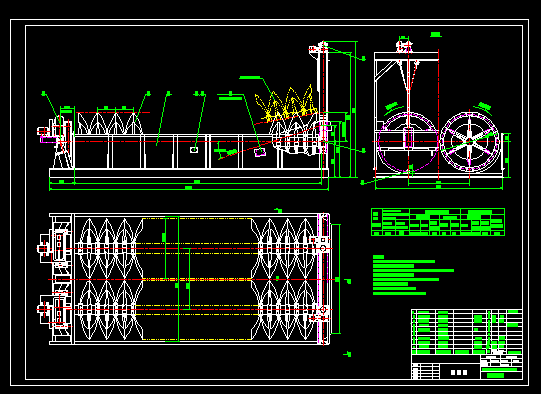This screenshot has width=541, height=394.
Task: Select the small white square port on the trough
Action: pyautogui.click(x=194, y=150)
